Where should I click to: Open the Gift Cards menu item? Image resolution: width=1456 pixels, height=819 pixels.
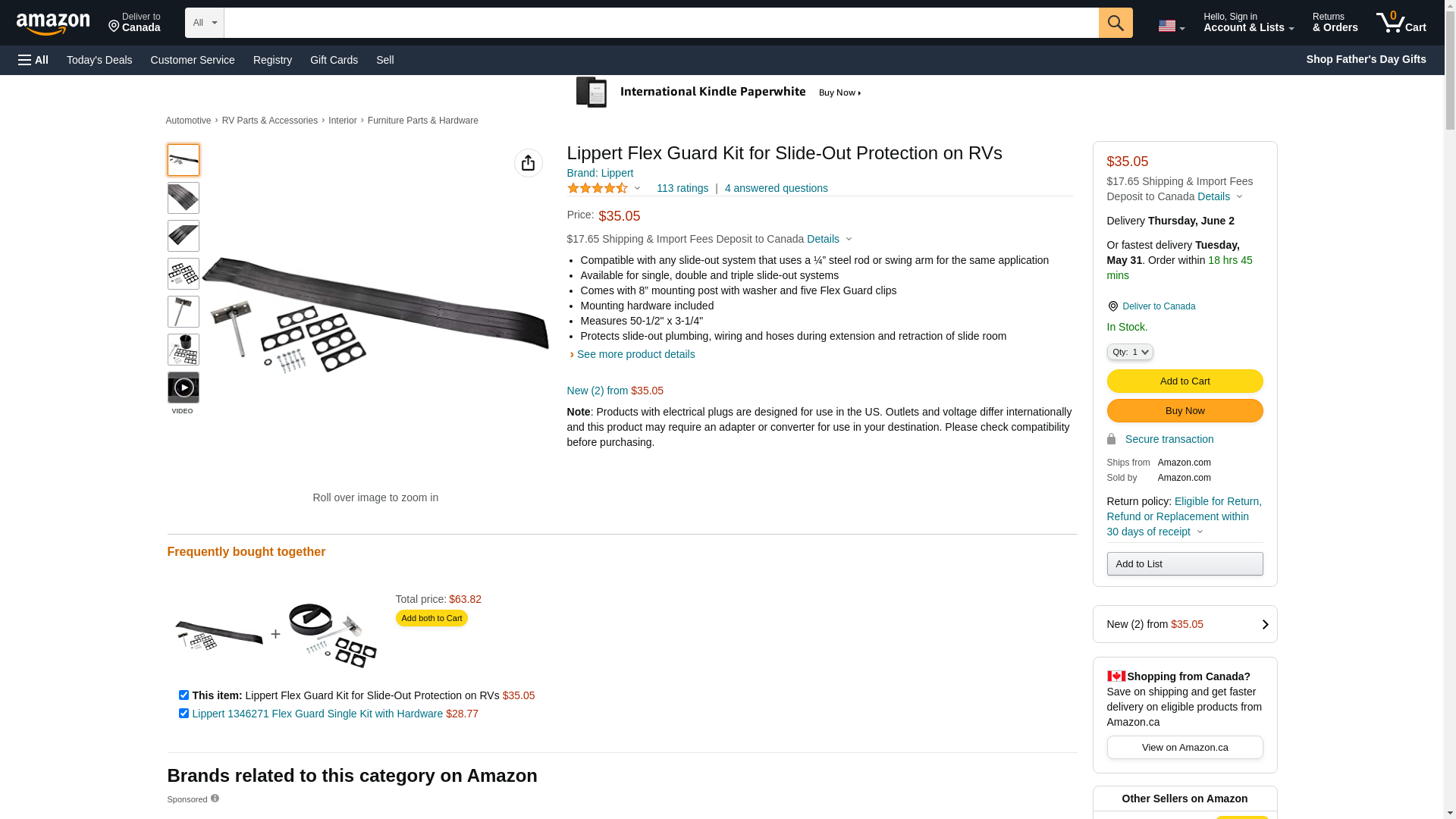tap(334, 60)
